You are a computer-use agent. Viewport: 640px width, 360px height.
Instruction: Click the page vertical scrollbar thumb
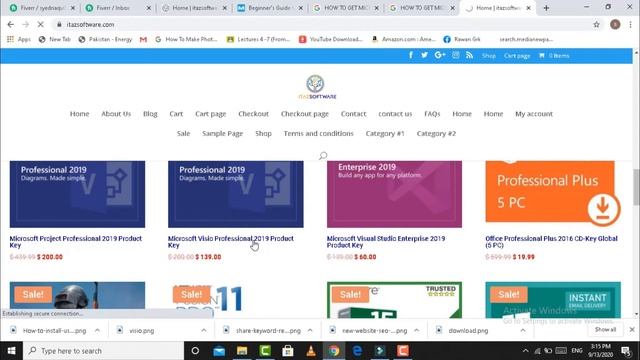[636, 187]
